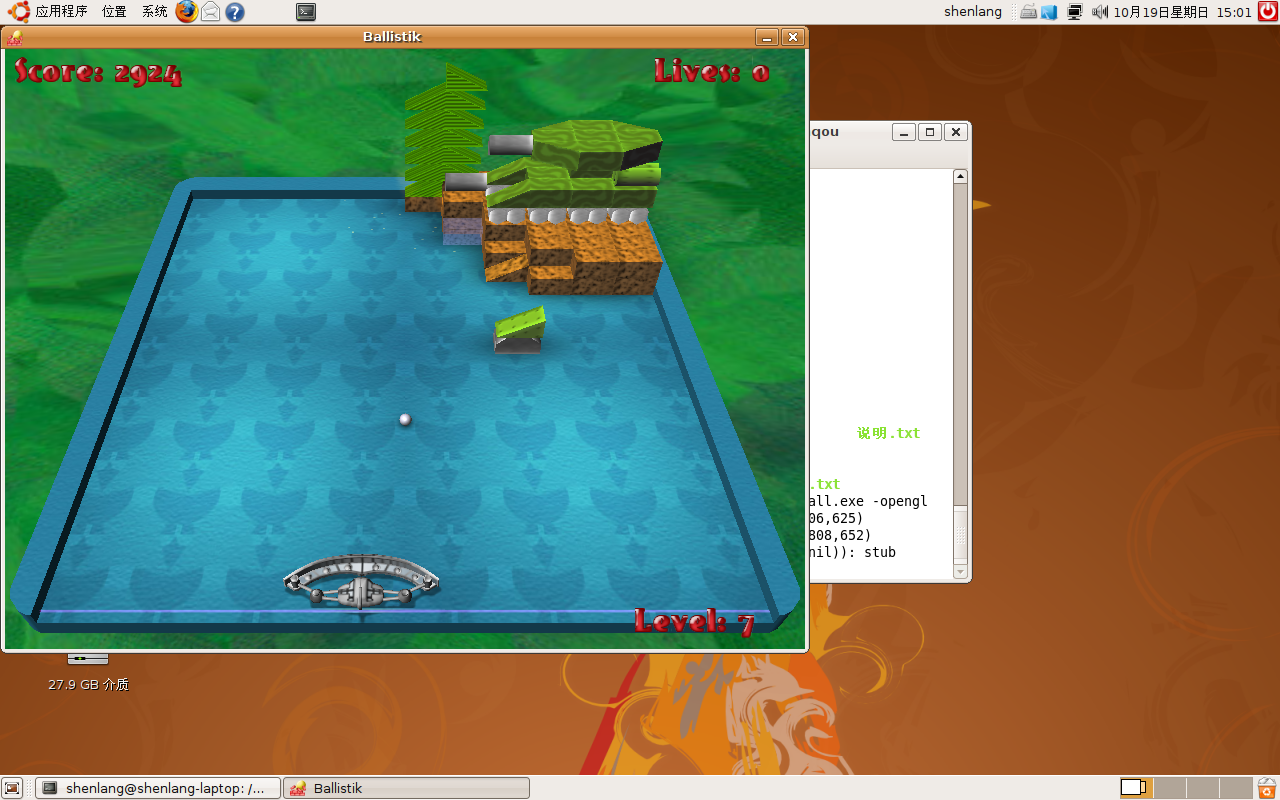Close the Ballistik game window

pyautogui.click(x=793, y=37)
